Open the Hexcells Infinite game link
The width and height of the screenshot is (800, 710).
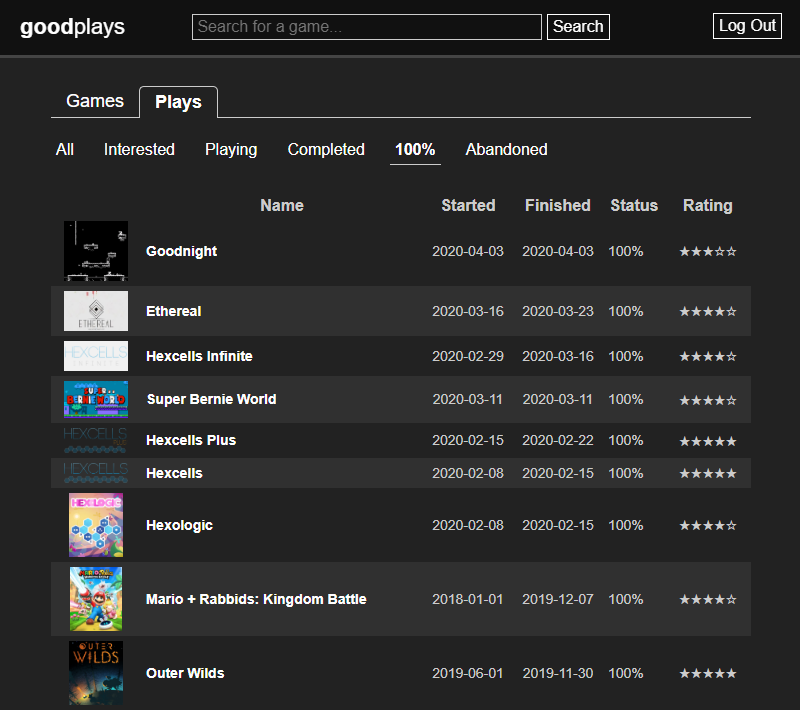point(199,356)
